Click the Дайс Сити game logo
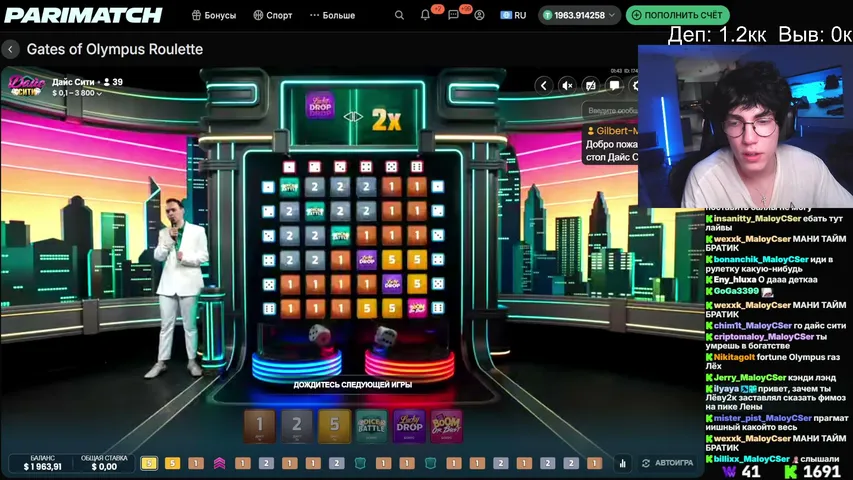 [x=26, y=85]
